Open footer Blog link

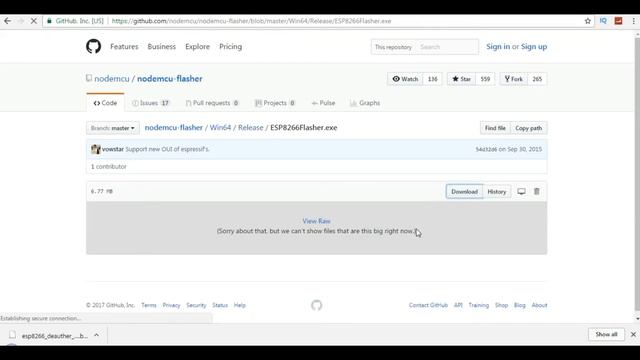tap(520, 305)
